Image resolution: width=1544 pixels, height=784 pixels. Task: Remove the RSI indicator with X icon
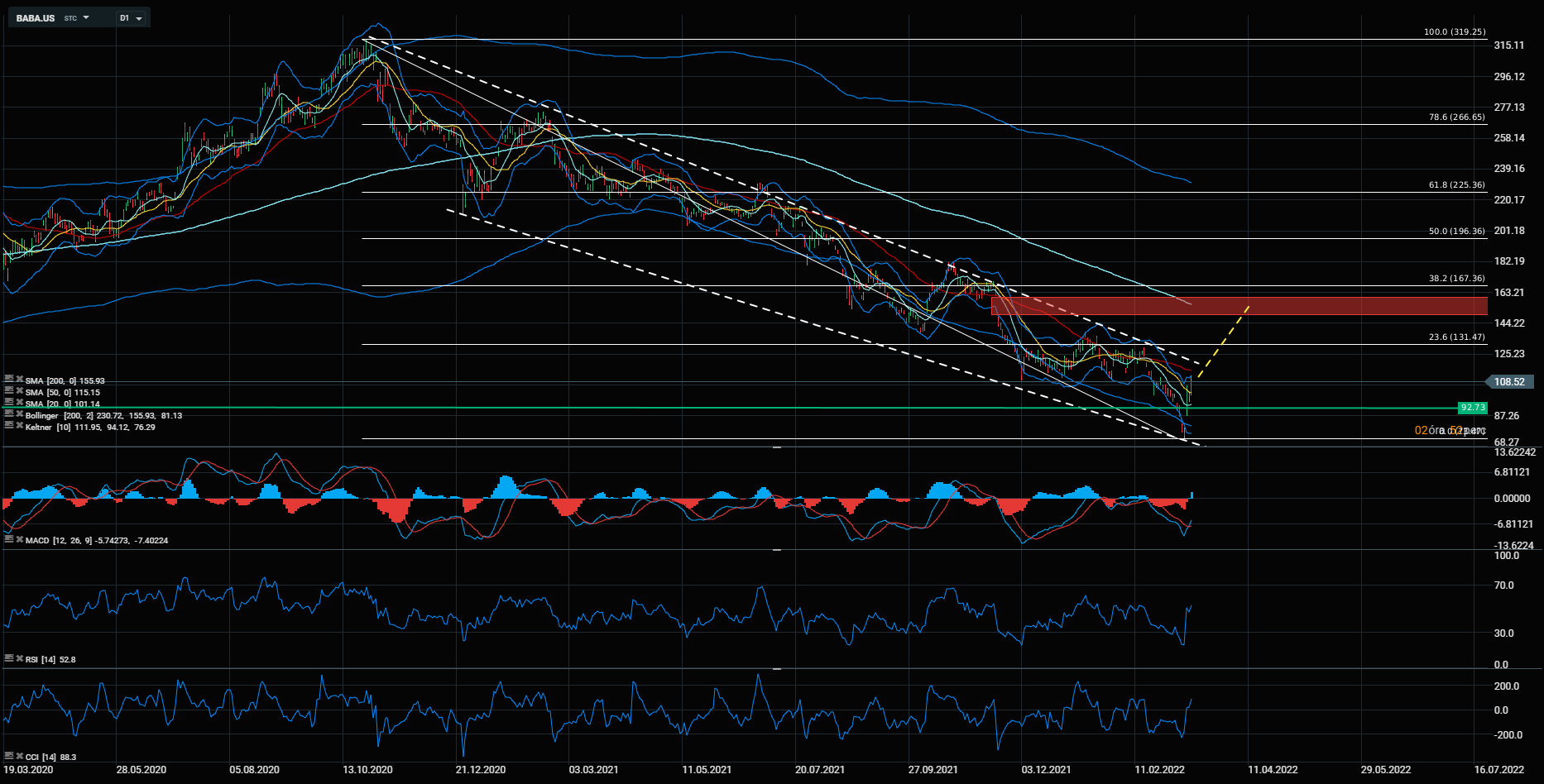pos(19,658)
